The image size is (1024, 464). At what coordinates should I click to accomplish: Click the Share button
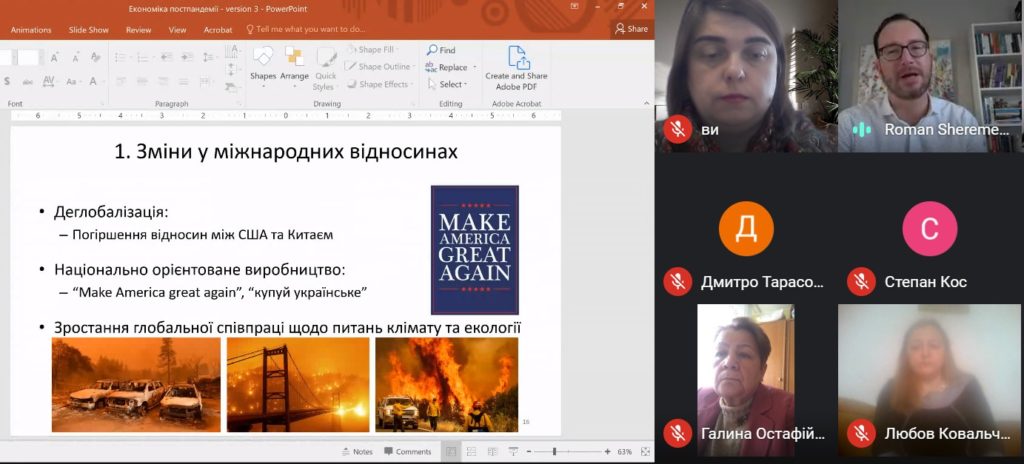point(632,29)
